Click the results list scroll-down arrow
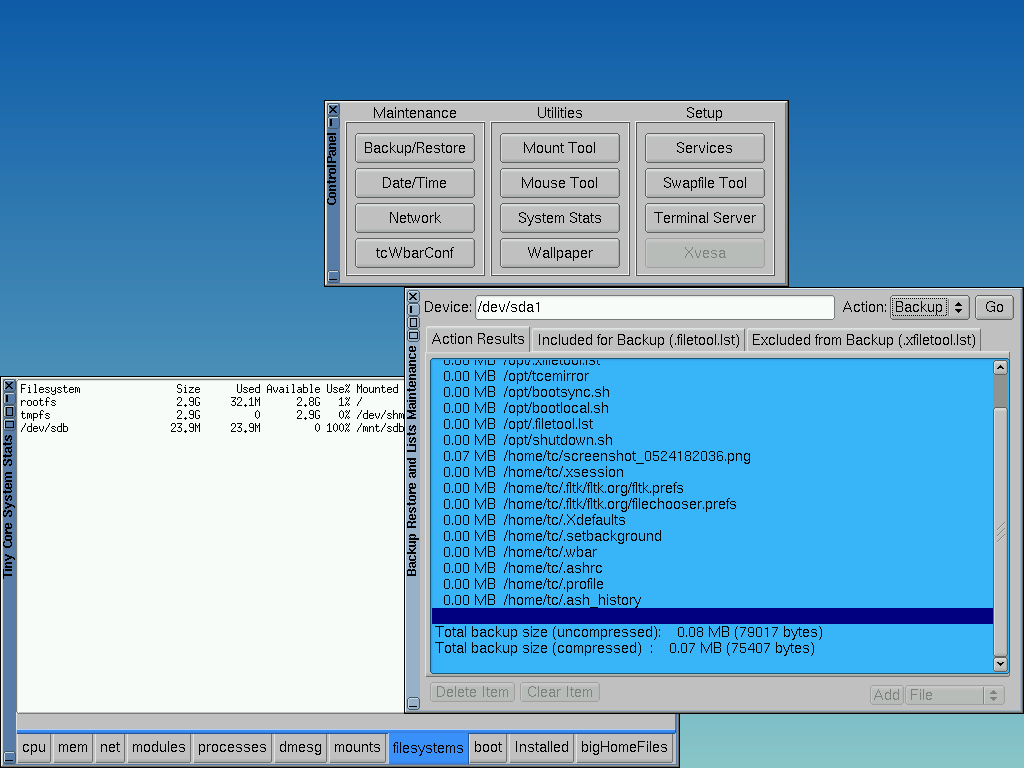The height and width of the screenshot is (768, 1024). (x=1000, y=664)
